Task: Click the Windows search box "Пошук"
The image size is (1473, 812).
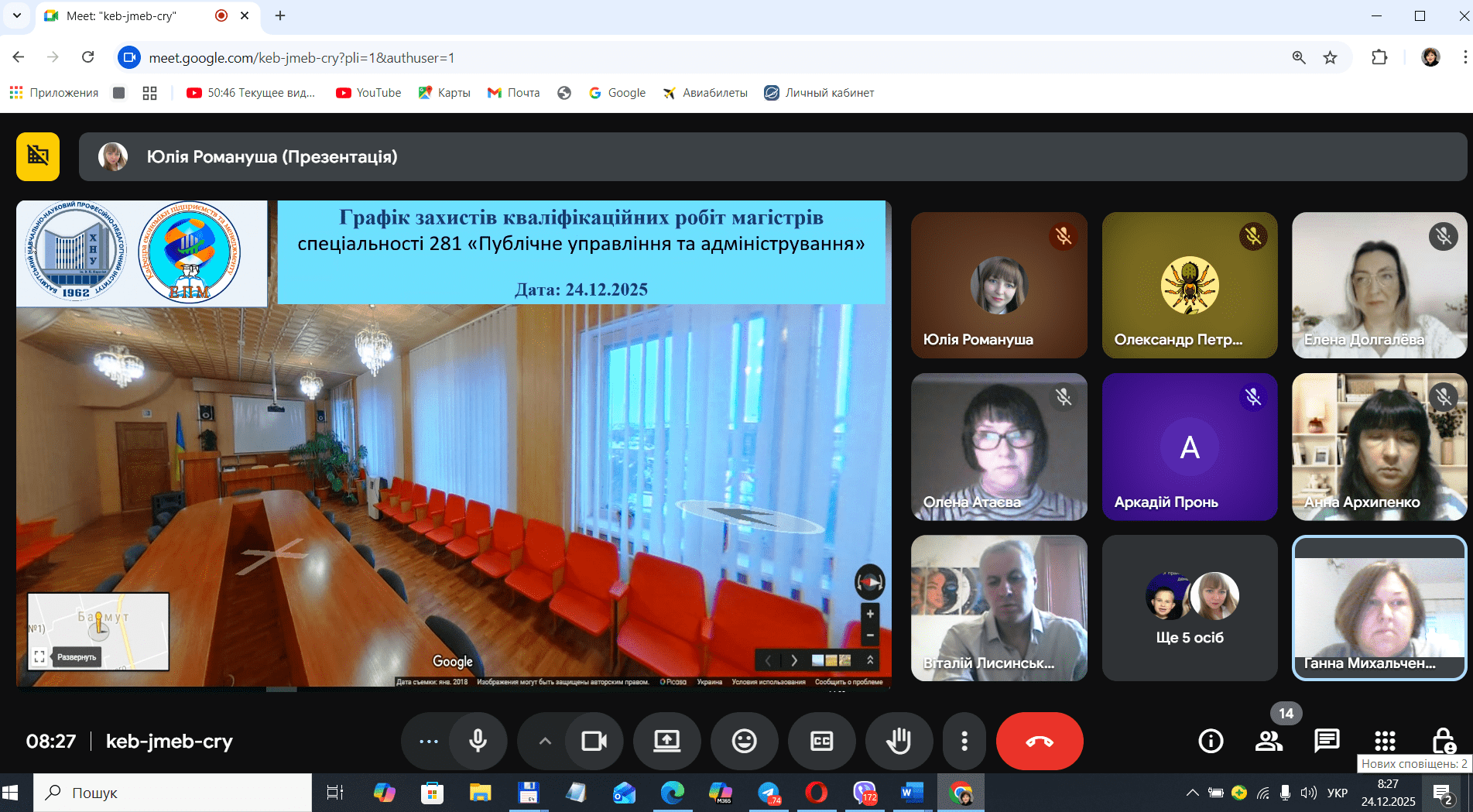Action: click(x=172, y=793)
